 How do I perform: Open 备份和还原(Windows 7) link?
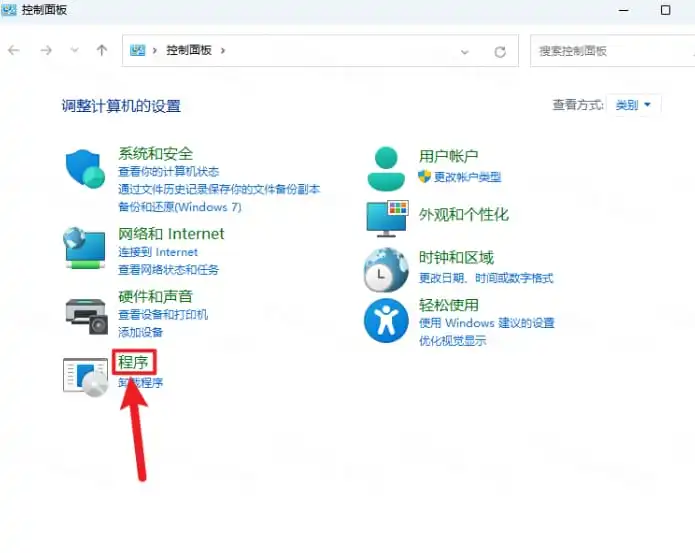click(x=180, y=207)
